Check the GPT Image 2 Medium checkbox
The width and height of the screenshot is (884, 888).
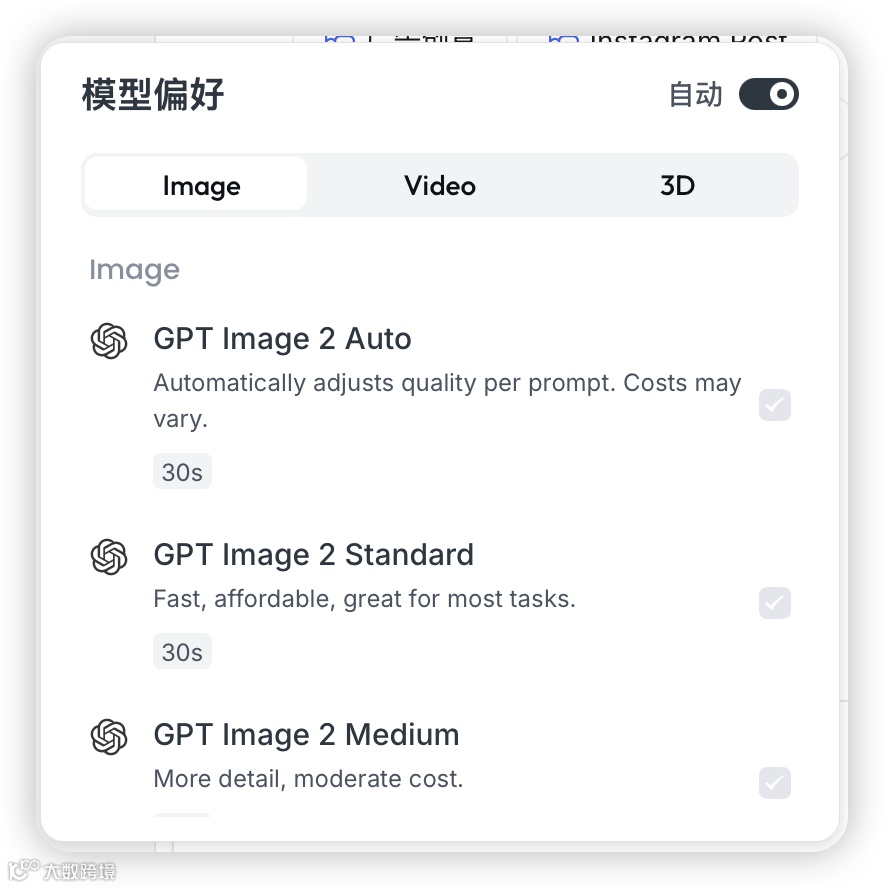click(x=774, y=783)
